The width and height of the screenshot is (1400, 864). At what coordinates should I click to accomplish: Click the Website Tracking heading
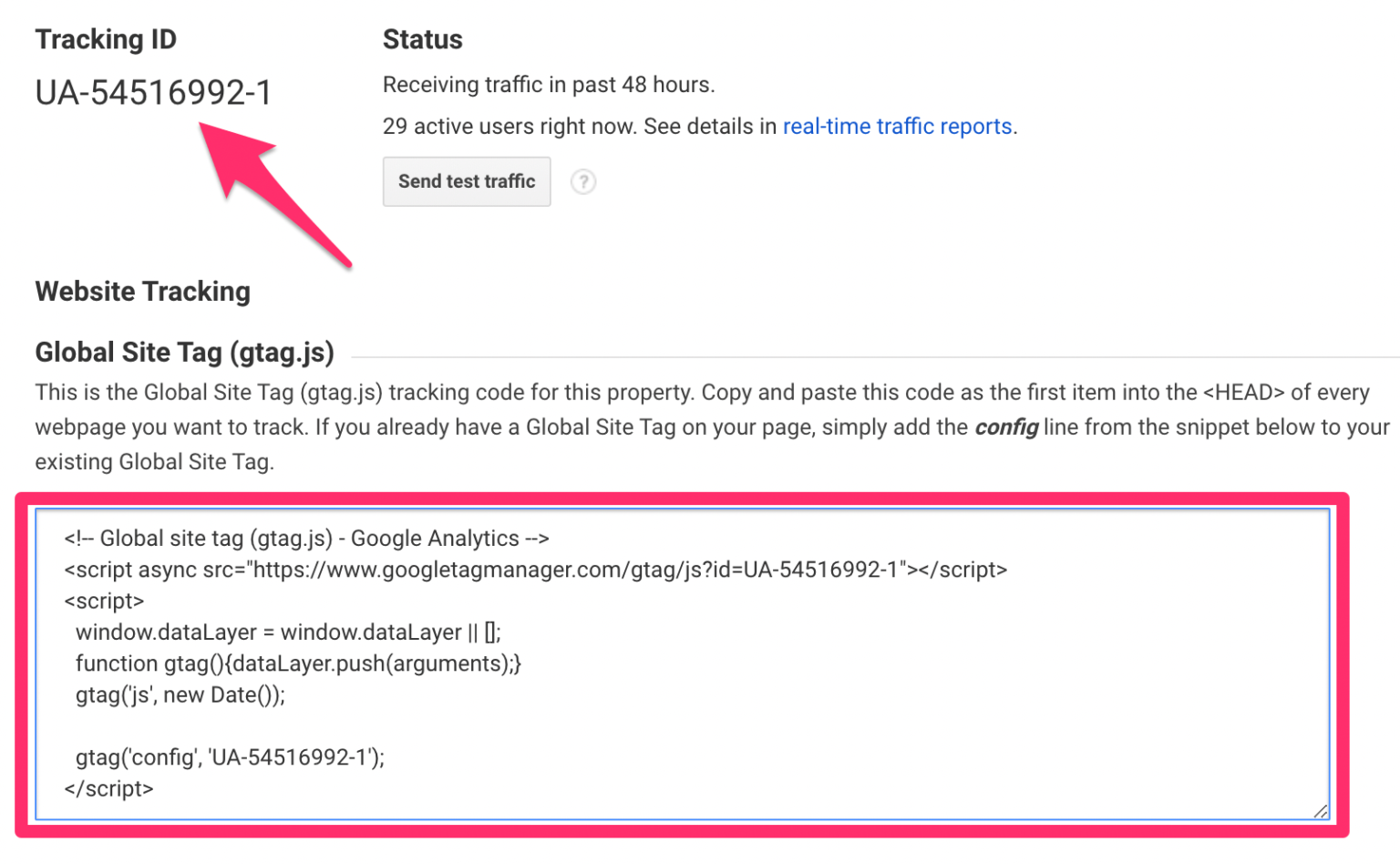pos(142,292)
